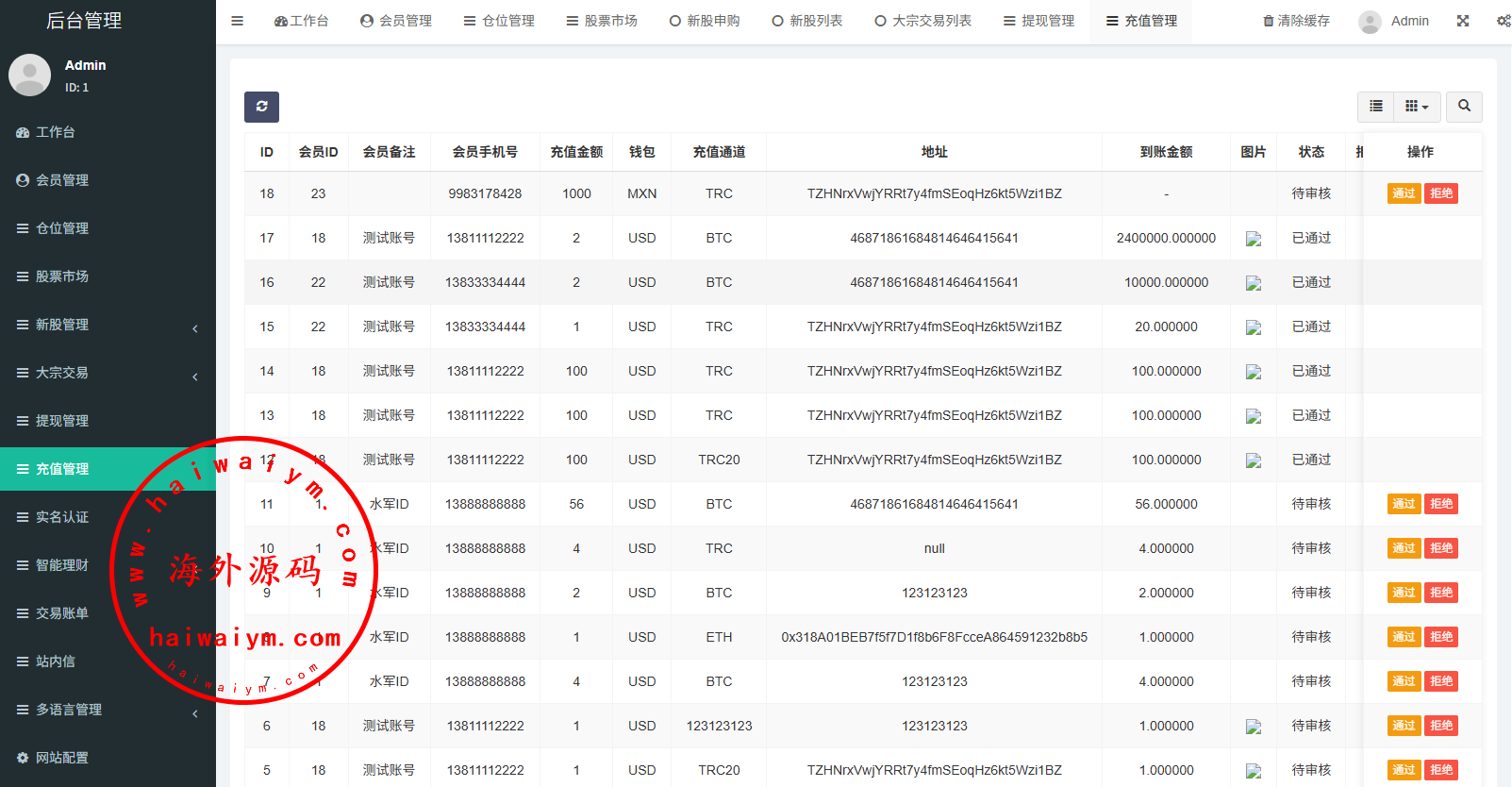Toggle fullscreen mode icon
Viewport: 1512px width, 787px height.
1463,21
